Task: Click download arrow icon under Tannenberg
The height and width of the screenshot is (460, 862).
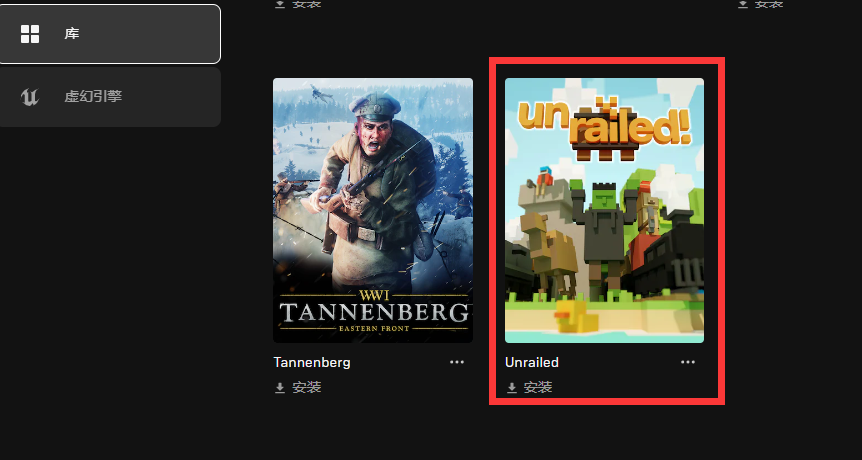Action: (x=280, y=388)
